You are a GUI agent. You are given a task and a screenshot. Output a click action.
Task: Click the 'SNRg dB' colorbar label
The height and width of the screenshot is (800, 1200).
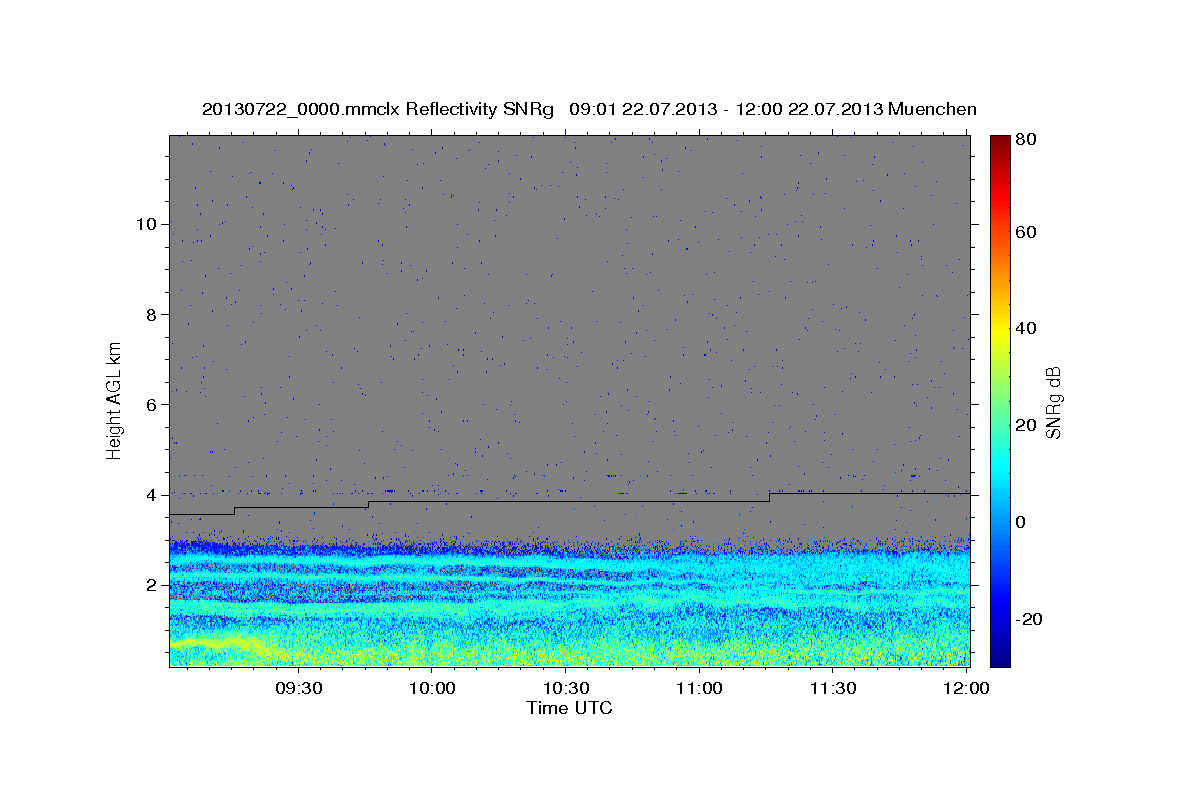click(1054, 402)
